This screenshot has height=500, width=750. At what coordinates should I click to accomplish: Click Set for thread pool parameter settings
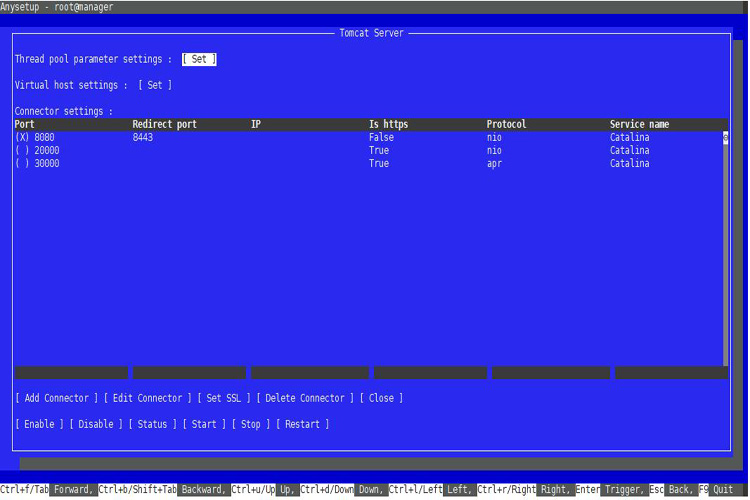click(199, 59)
